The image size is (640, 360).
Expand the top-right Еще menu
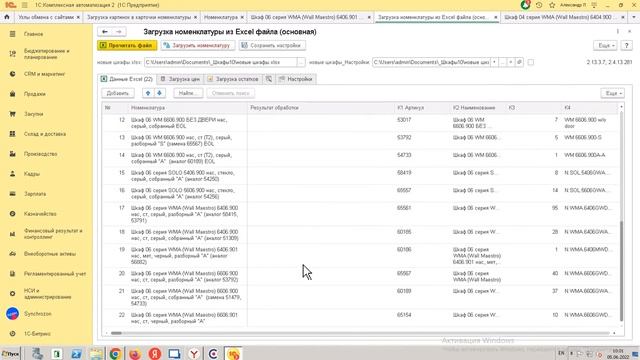[x=604, y=46]
